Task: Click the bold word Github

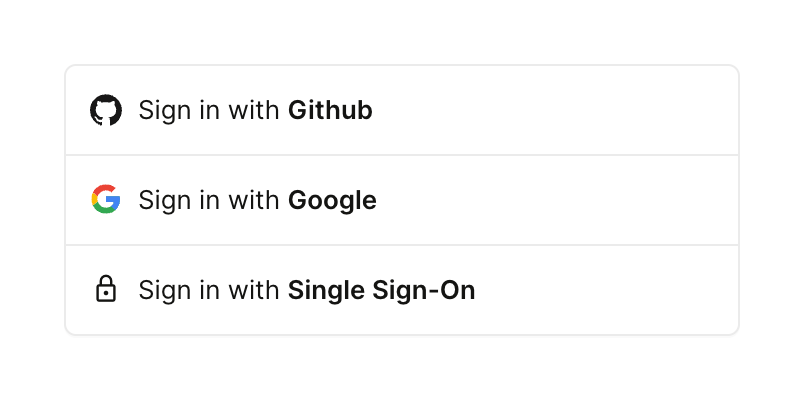Action: (330, 110)
